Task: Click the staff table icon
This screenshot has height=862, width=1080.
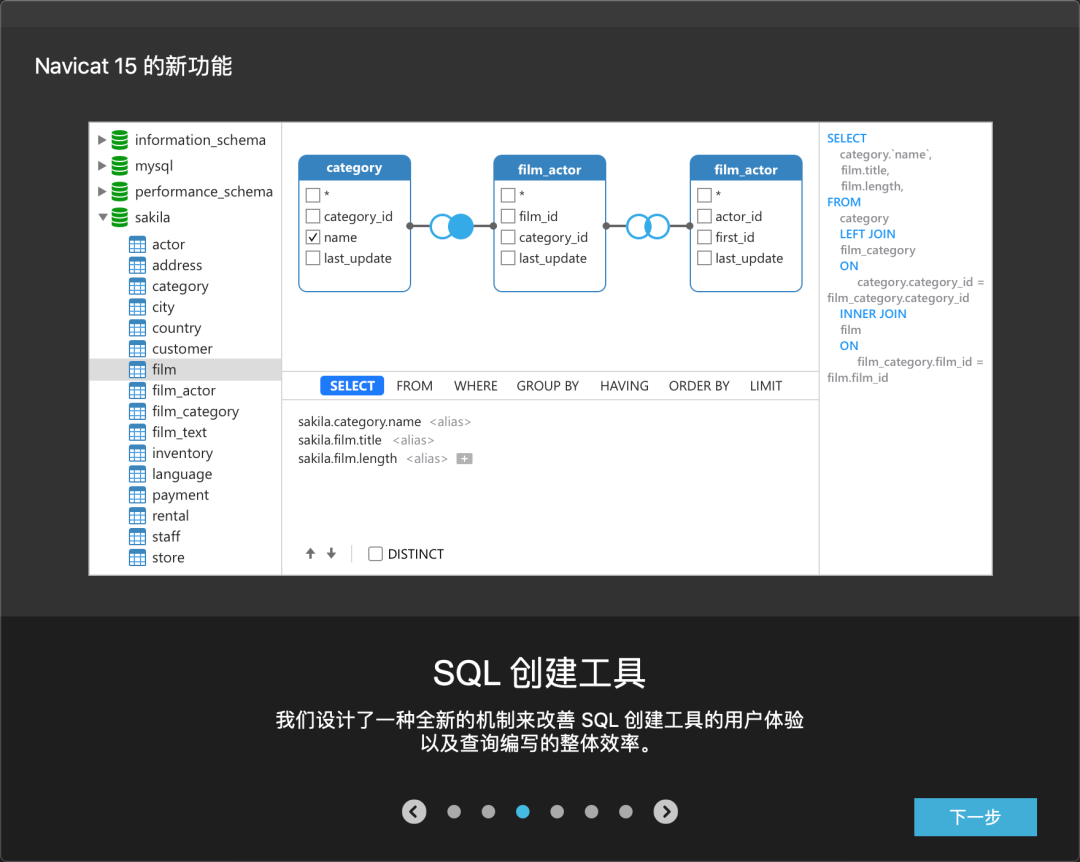Action: [138, 537]
